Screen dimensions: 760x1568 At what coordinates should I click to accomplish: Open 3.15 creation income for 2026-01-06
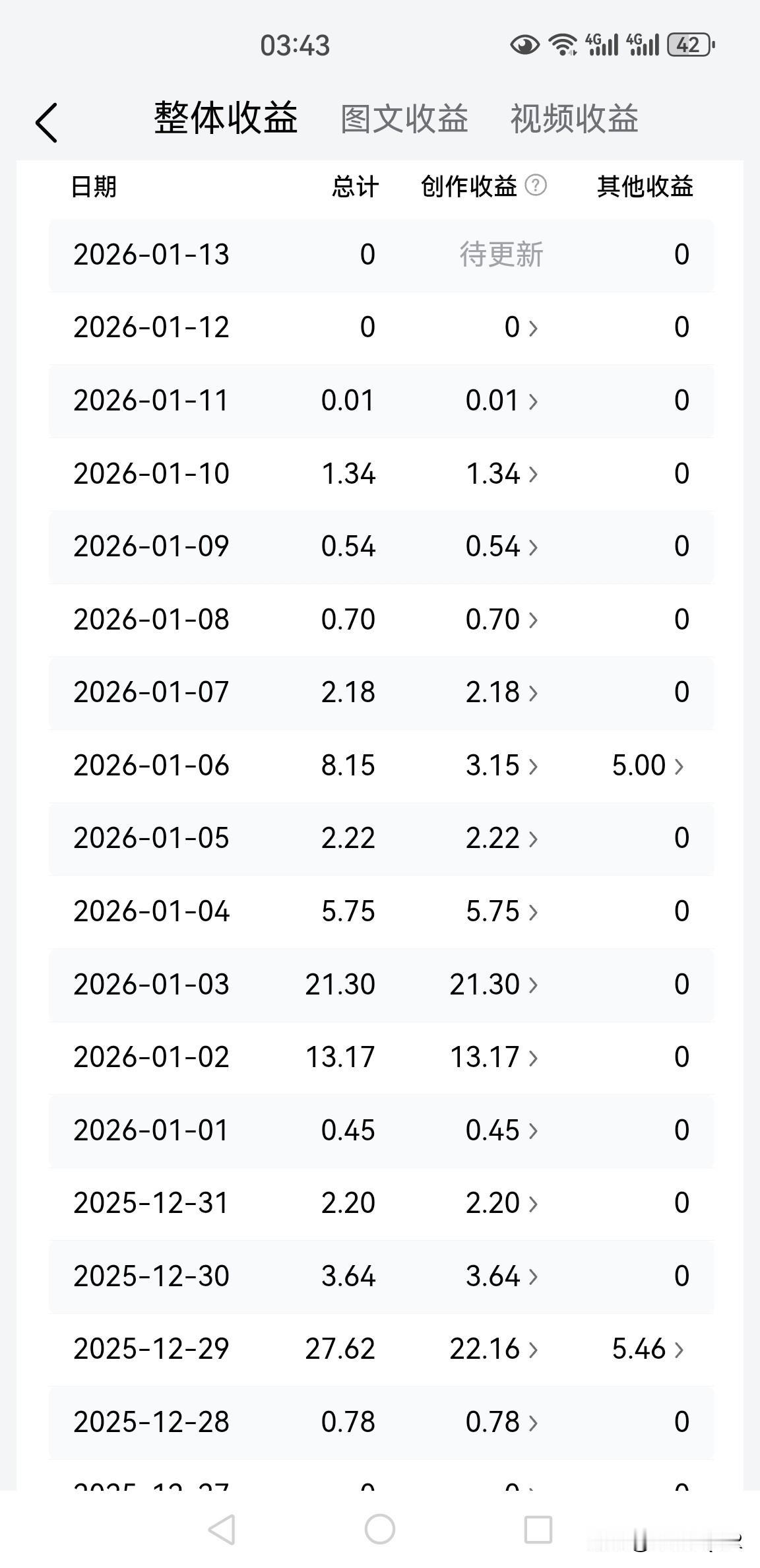(502, 766)
